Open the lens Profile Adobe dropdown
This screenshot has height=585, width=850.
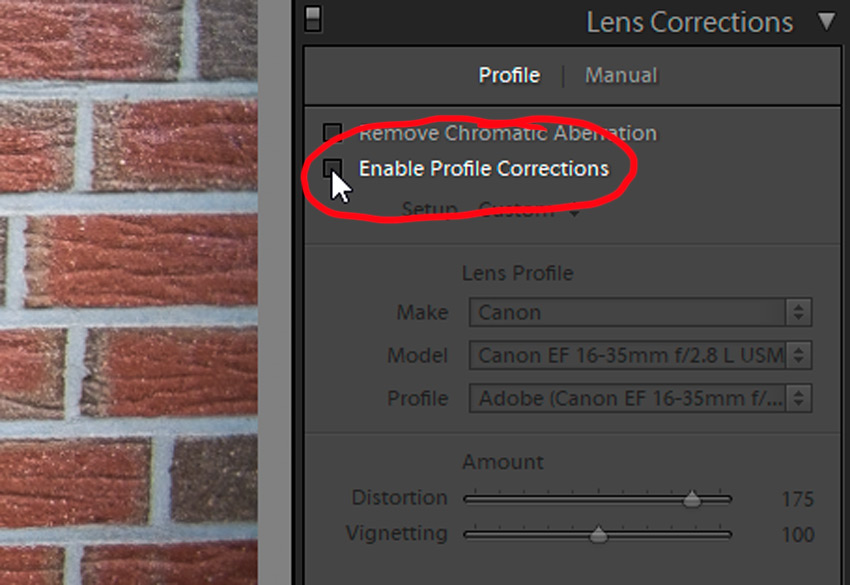640,398
